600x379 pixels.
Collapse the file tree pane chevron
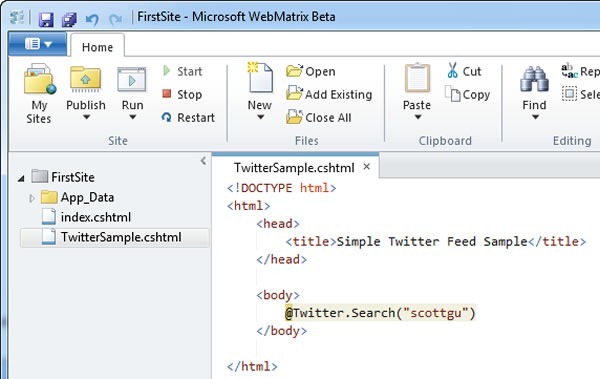click(x=203, y=161)
